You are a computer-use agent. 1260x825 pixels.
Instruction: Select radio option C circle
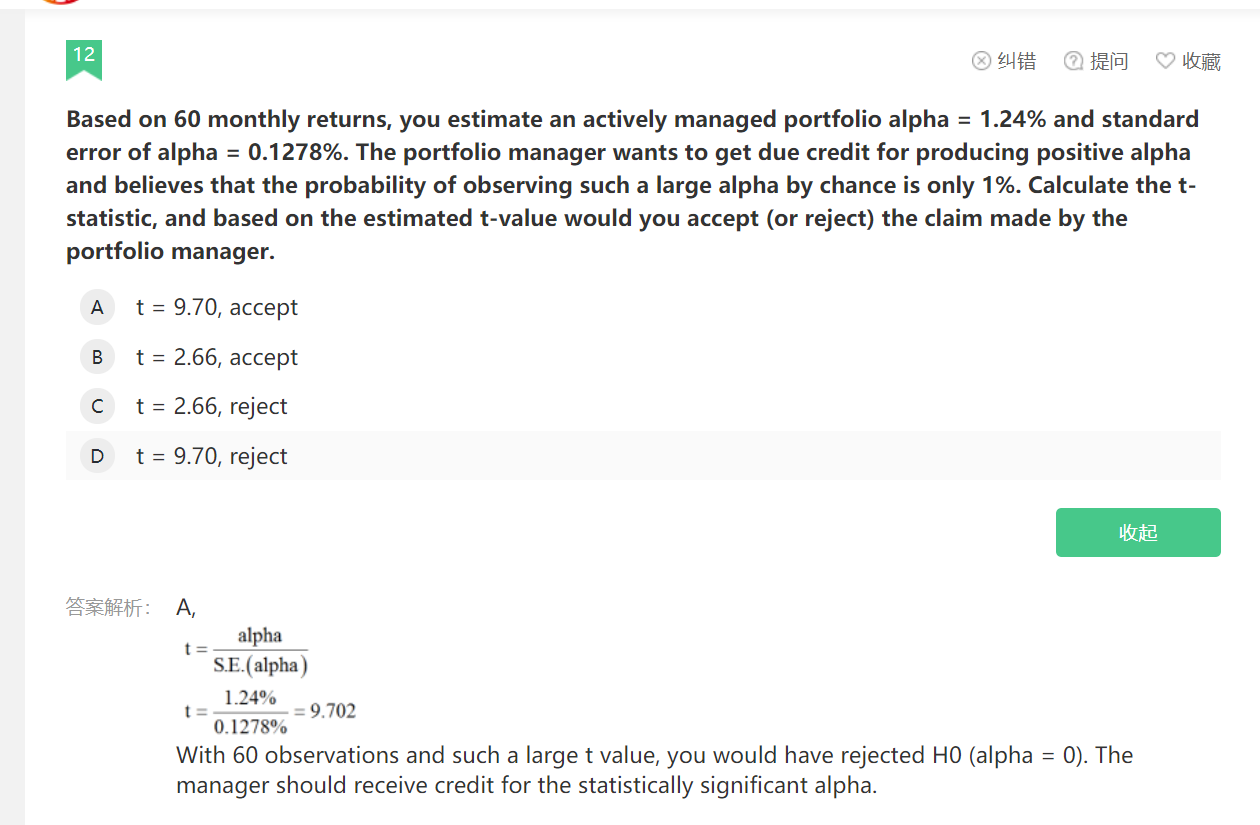coord(97,406)
